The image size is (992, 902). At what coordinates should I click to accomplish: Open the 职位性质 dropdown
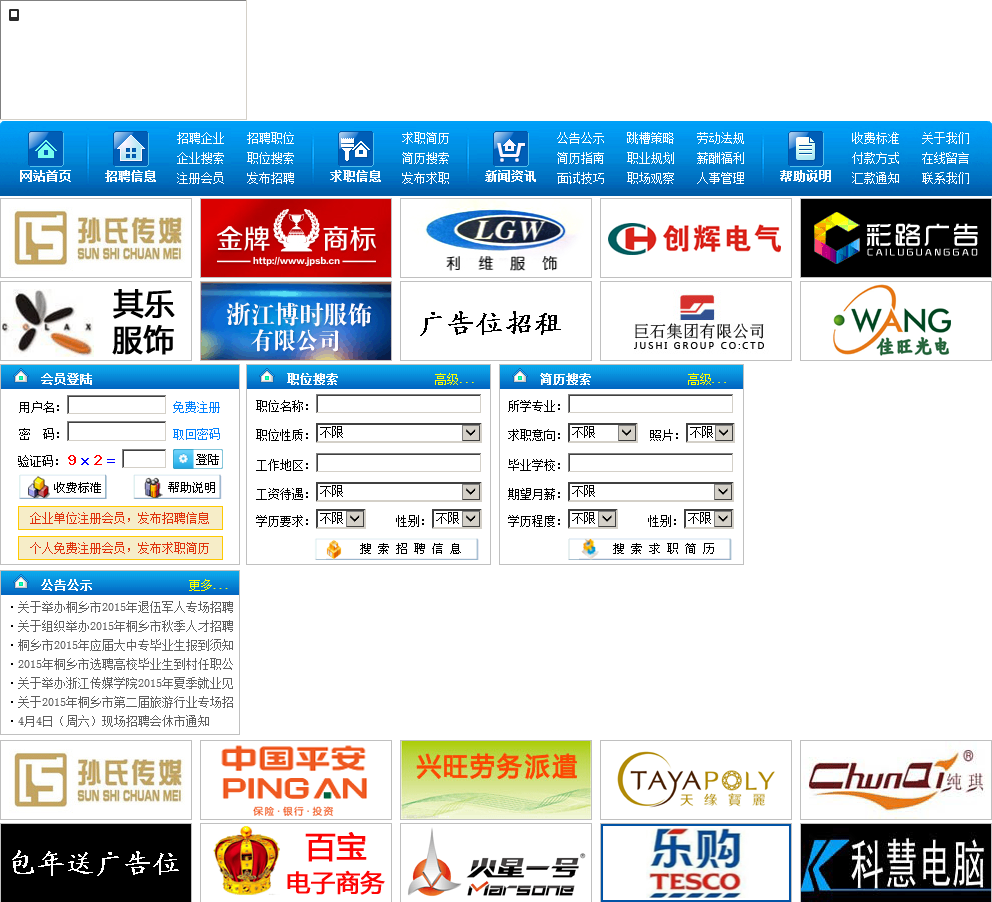(399, 433)
